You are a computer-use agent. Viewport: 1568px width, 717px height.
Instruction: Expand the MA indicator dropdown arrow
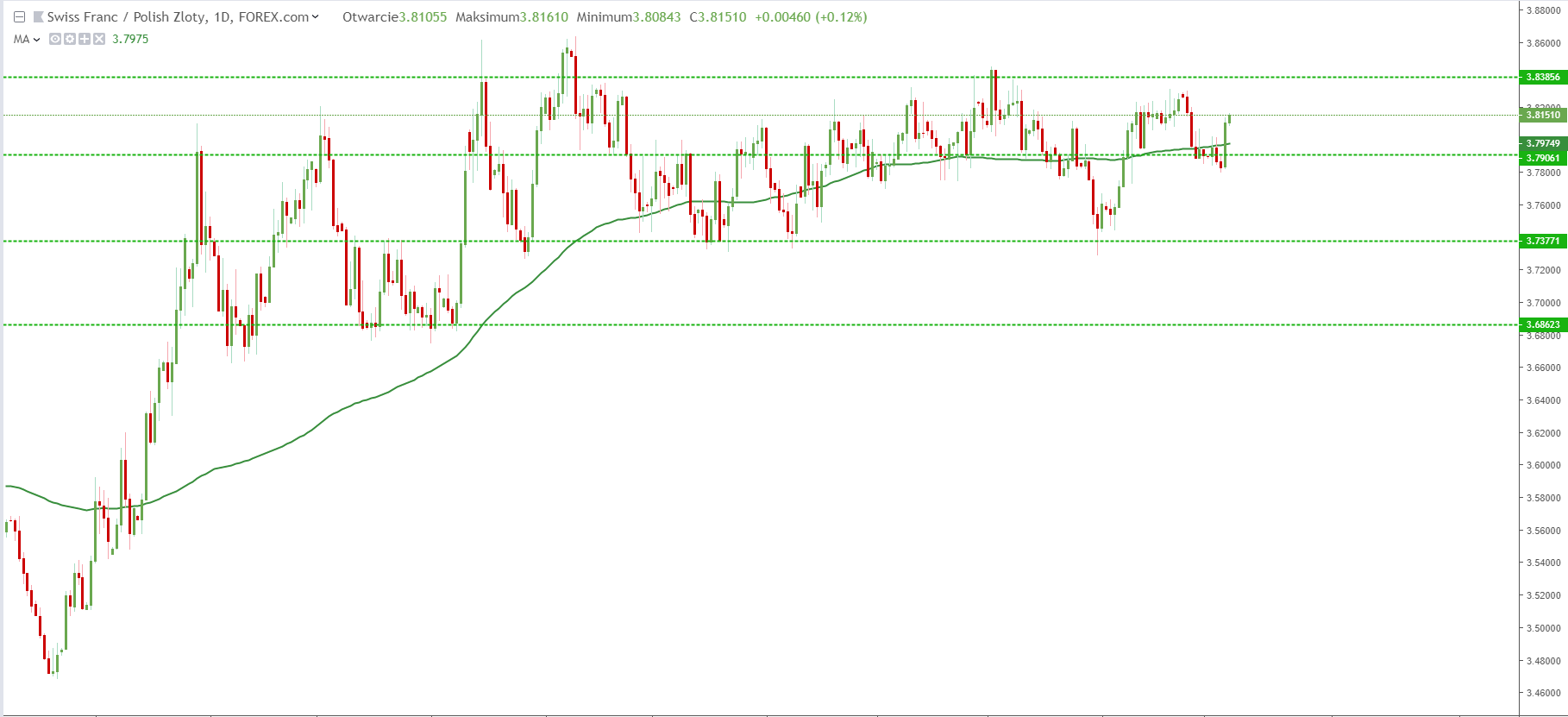[x=36, y=40]
